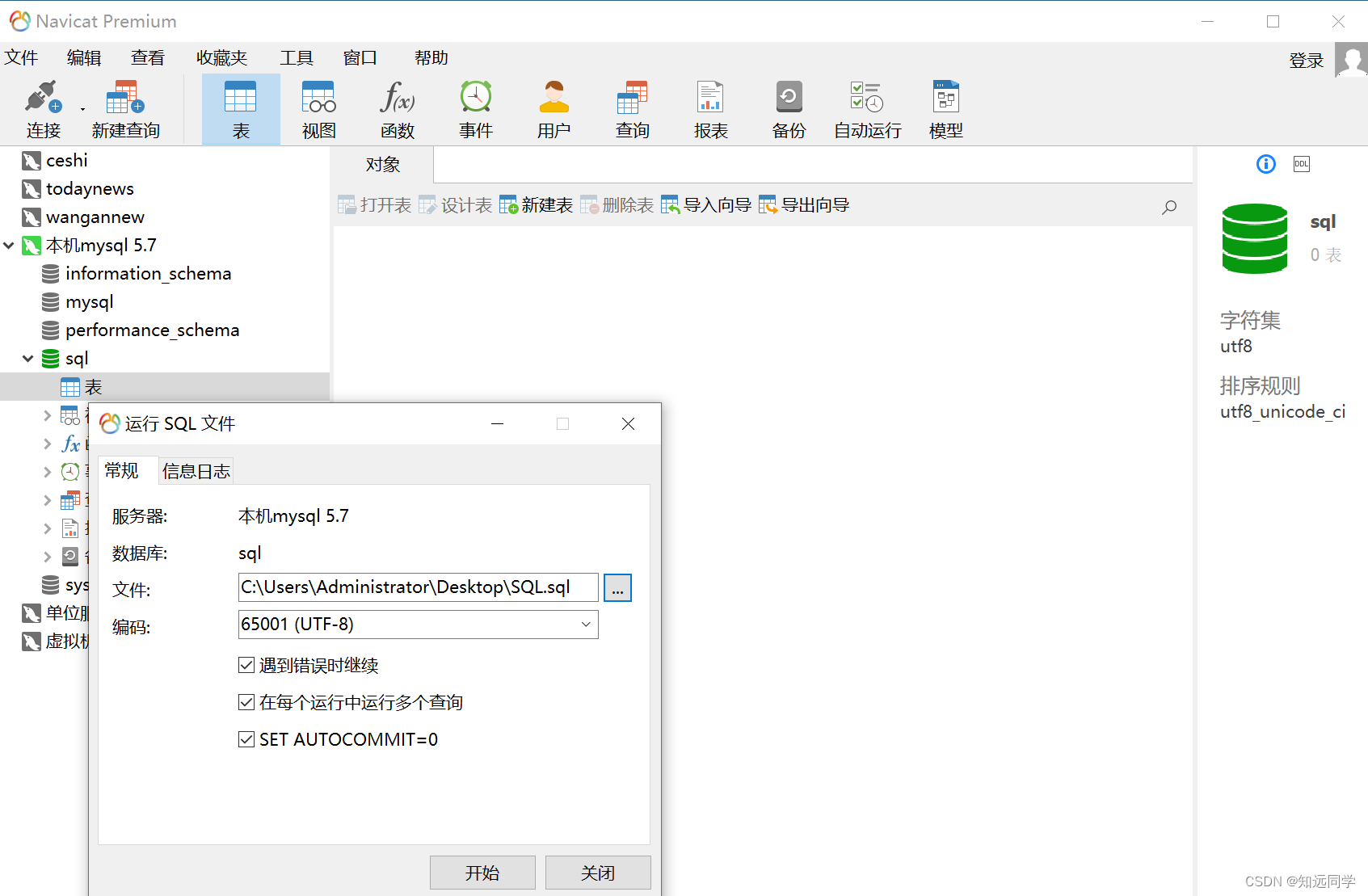Switch to the 信息日志 tab
Image resolution: width=1368 pixels, height=896 pixels.
point(196,471)
